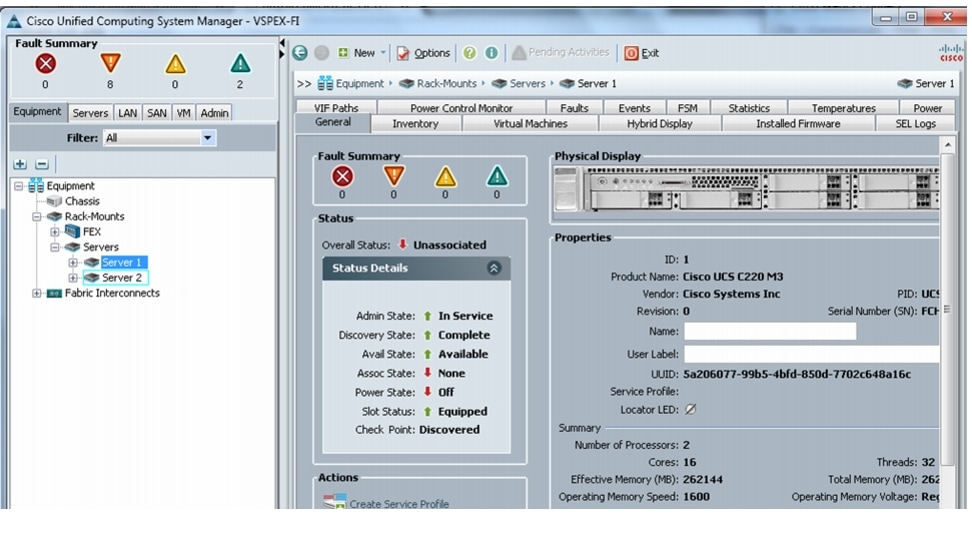
Task: Click the green info About icon
Action: coord(491,53)
